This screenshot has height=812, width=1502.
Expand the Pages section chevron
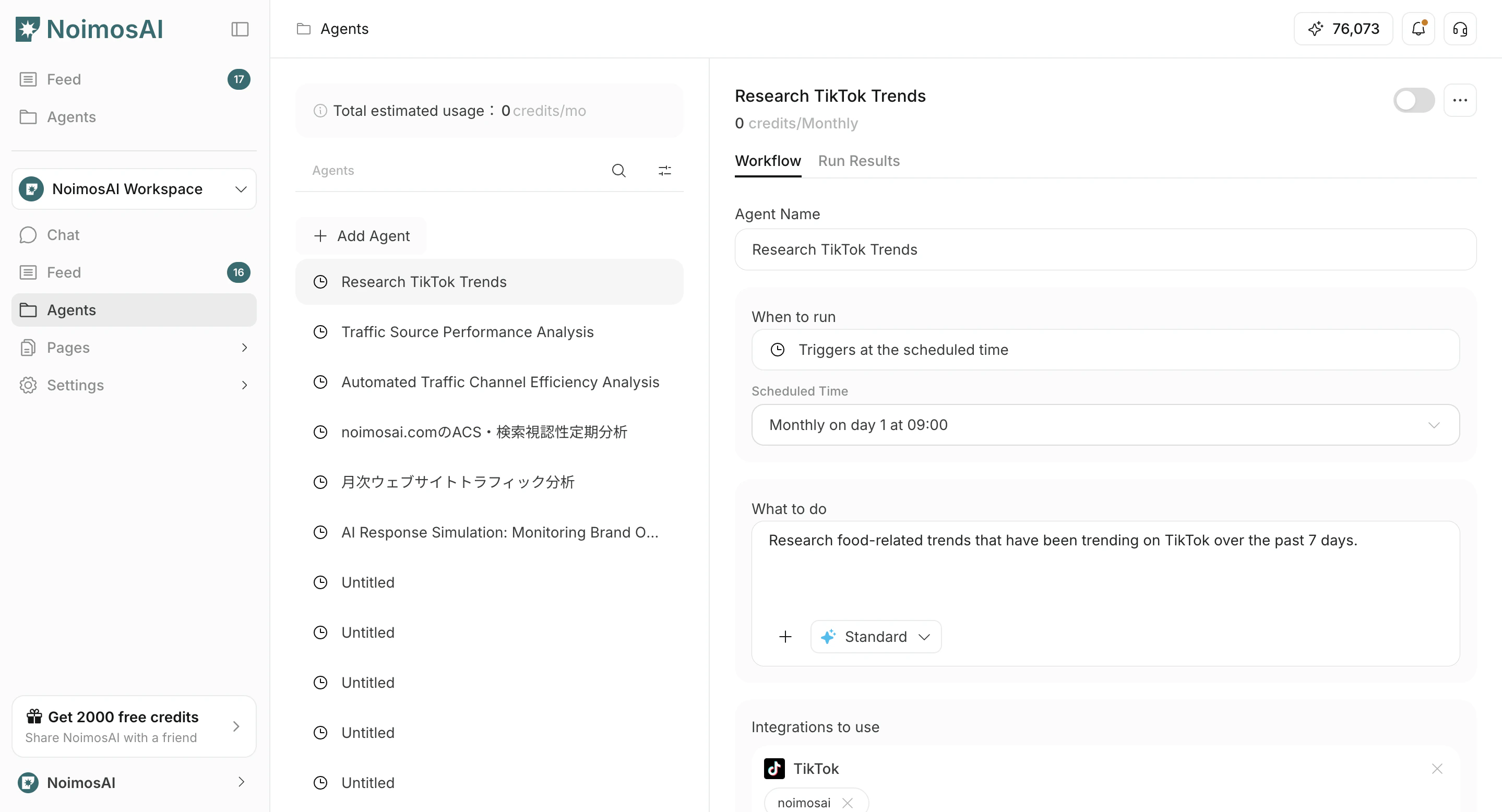[x=244, y=348]
